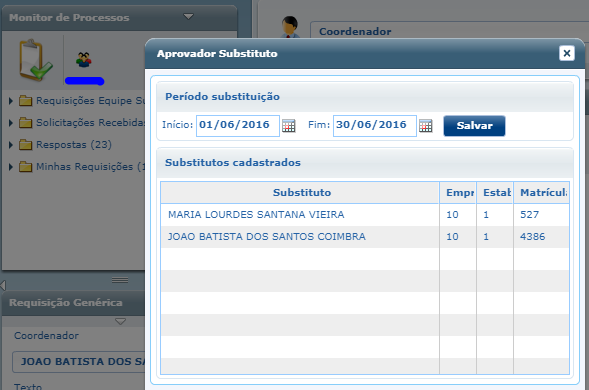Open the Minhas Requisições folder icon
This screenshot has height=390, width=589.
tap(26, 166)
